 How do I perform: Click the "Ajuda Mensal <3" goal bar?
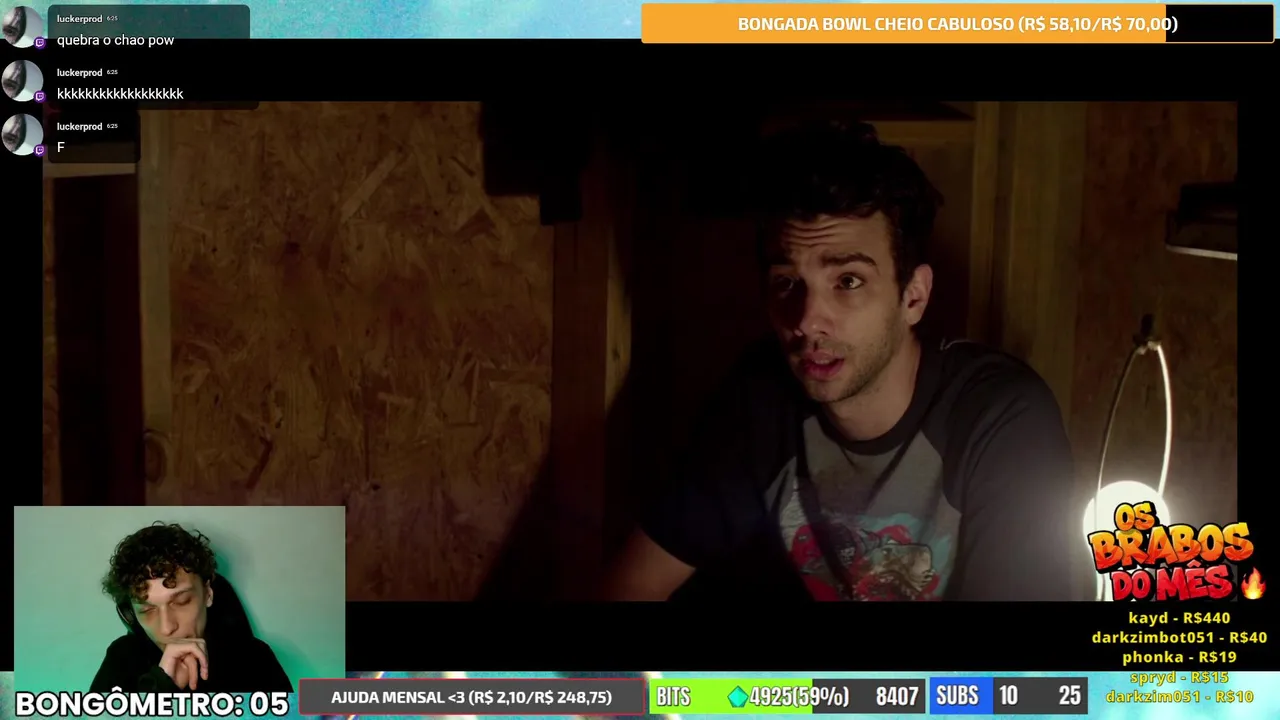(472, 697)
